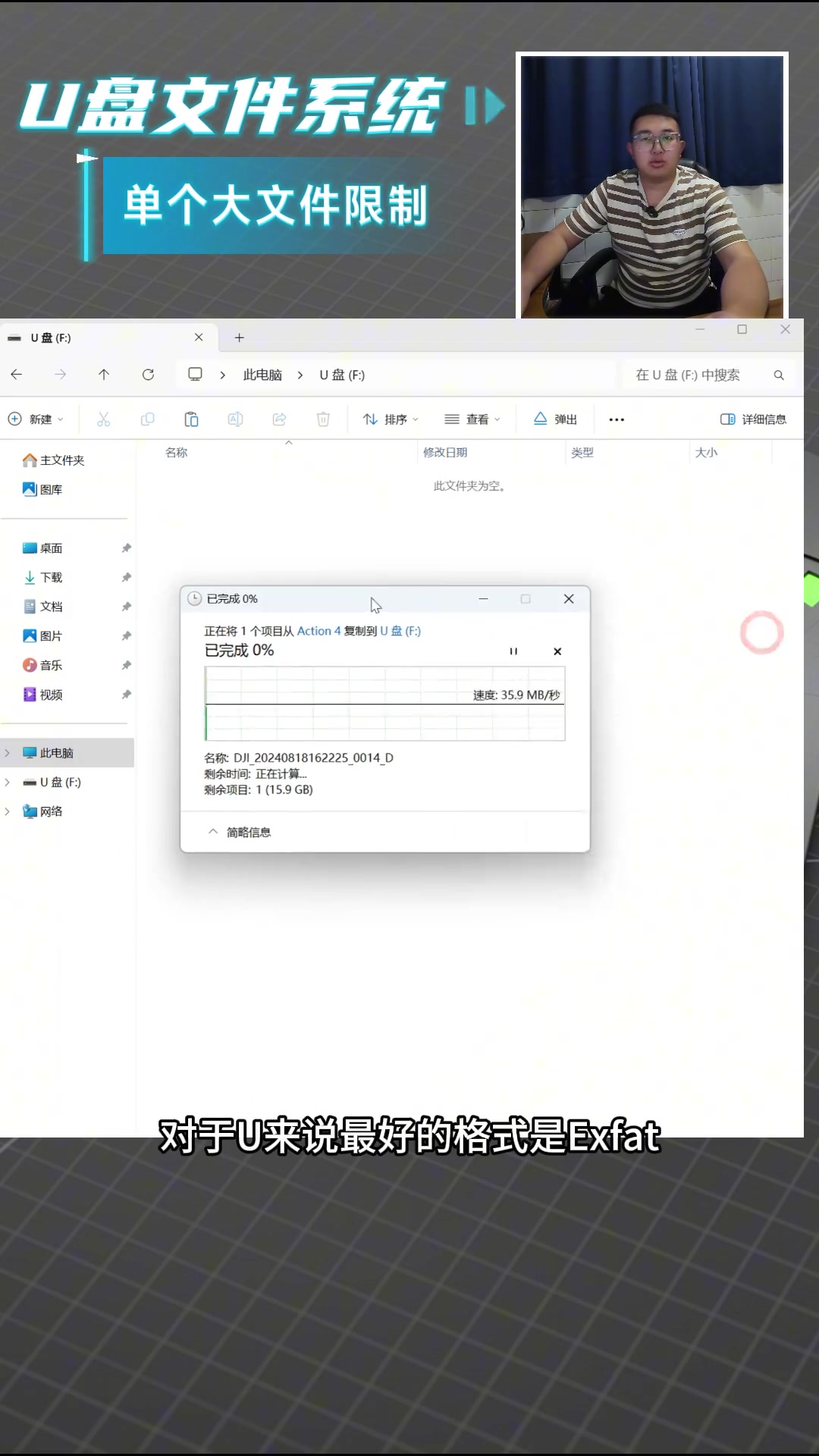Open 主文件夹 in sidebar
The image size is (819, 1456).
(54, 460)
